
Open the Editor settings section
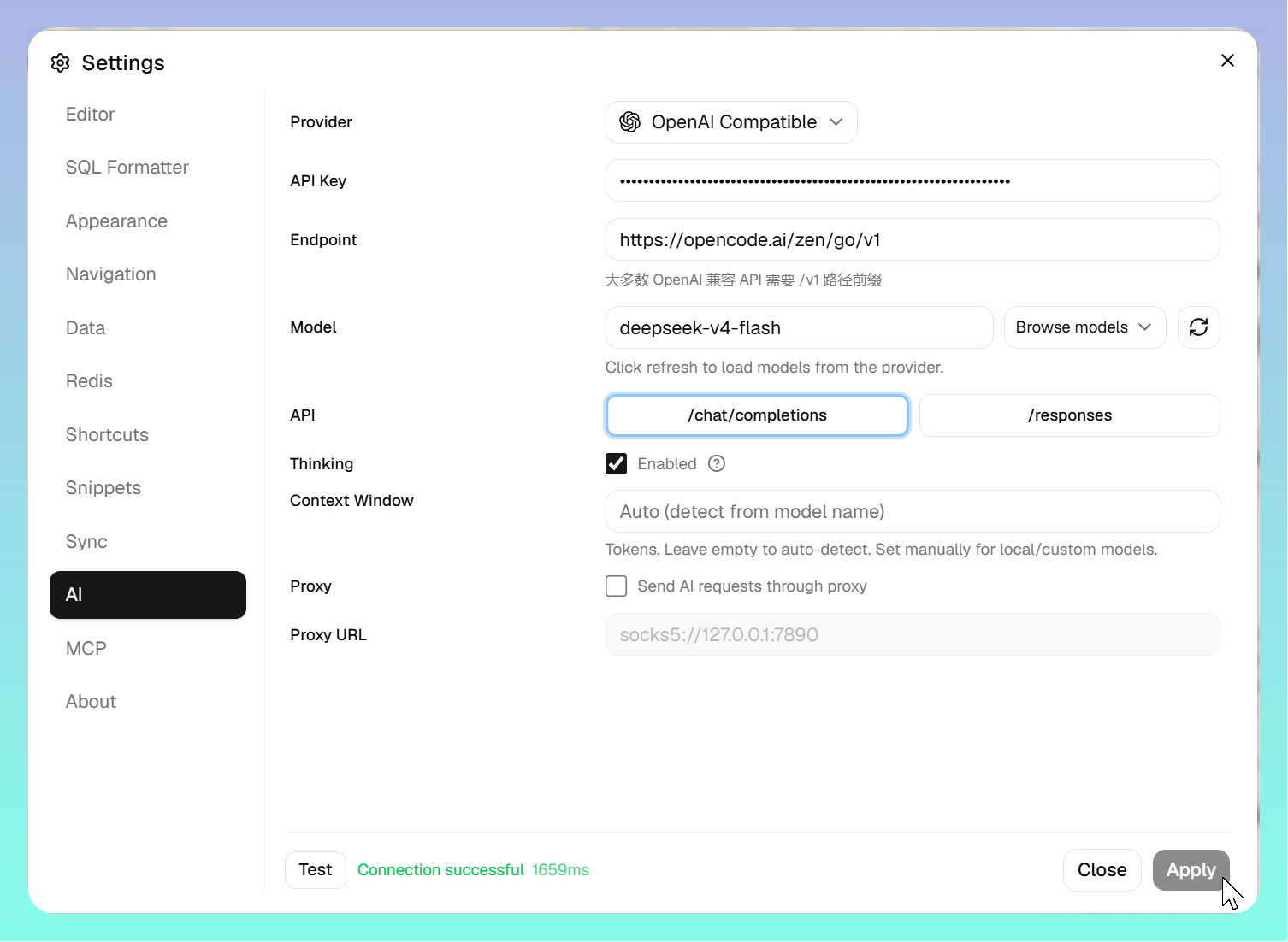click(x=148, y=115)
